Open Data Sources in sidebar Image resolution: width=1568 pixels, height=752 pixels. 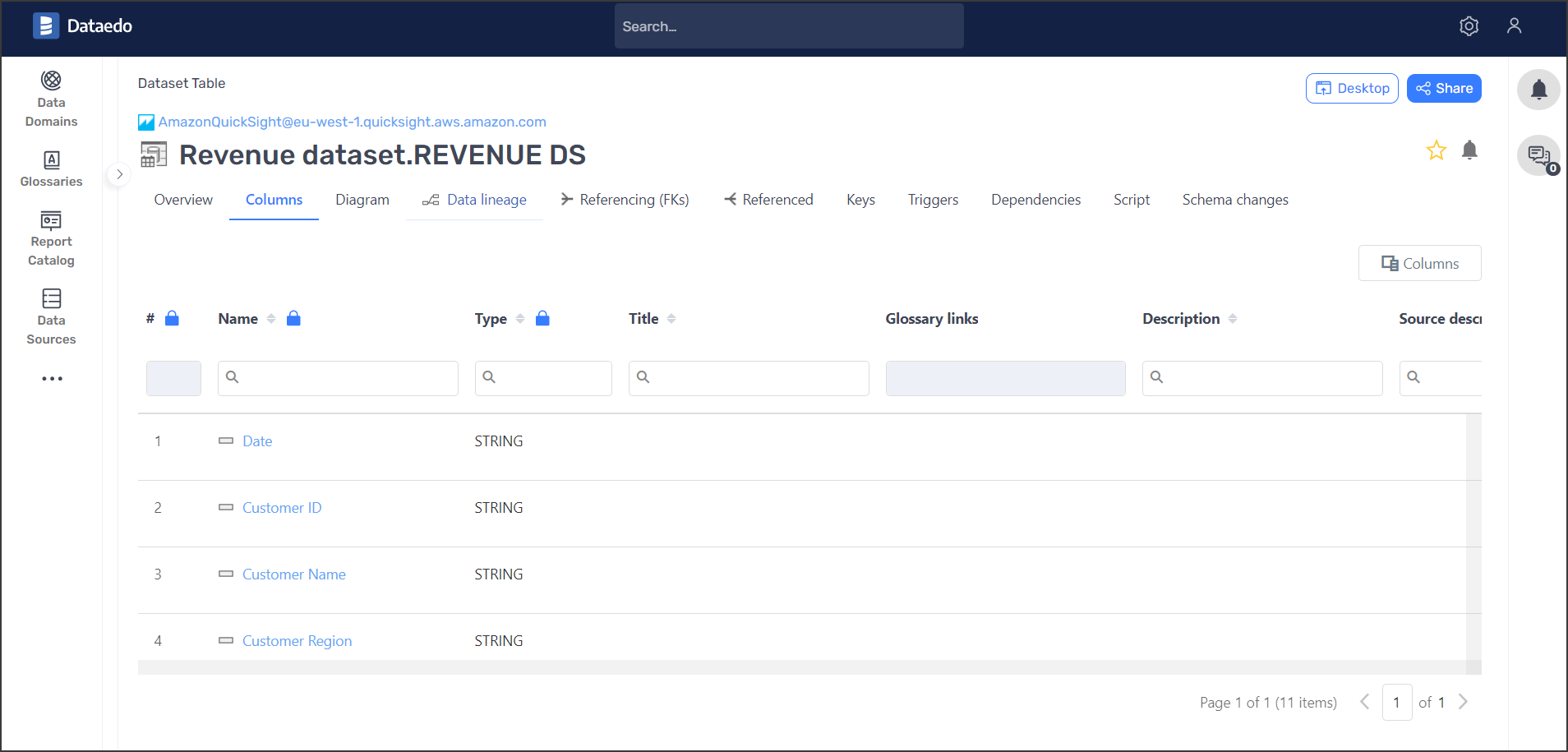51,317
